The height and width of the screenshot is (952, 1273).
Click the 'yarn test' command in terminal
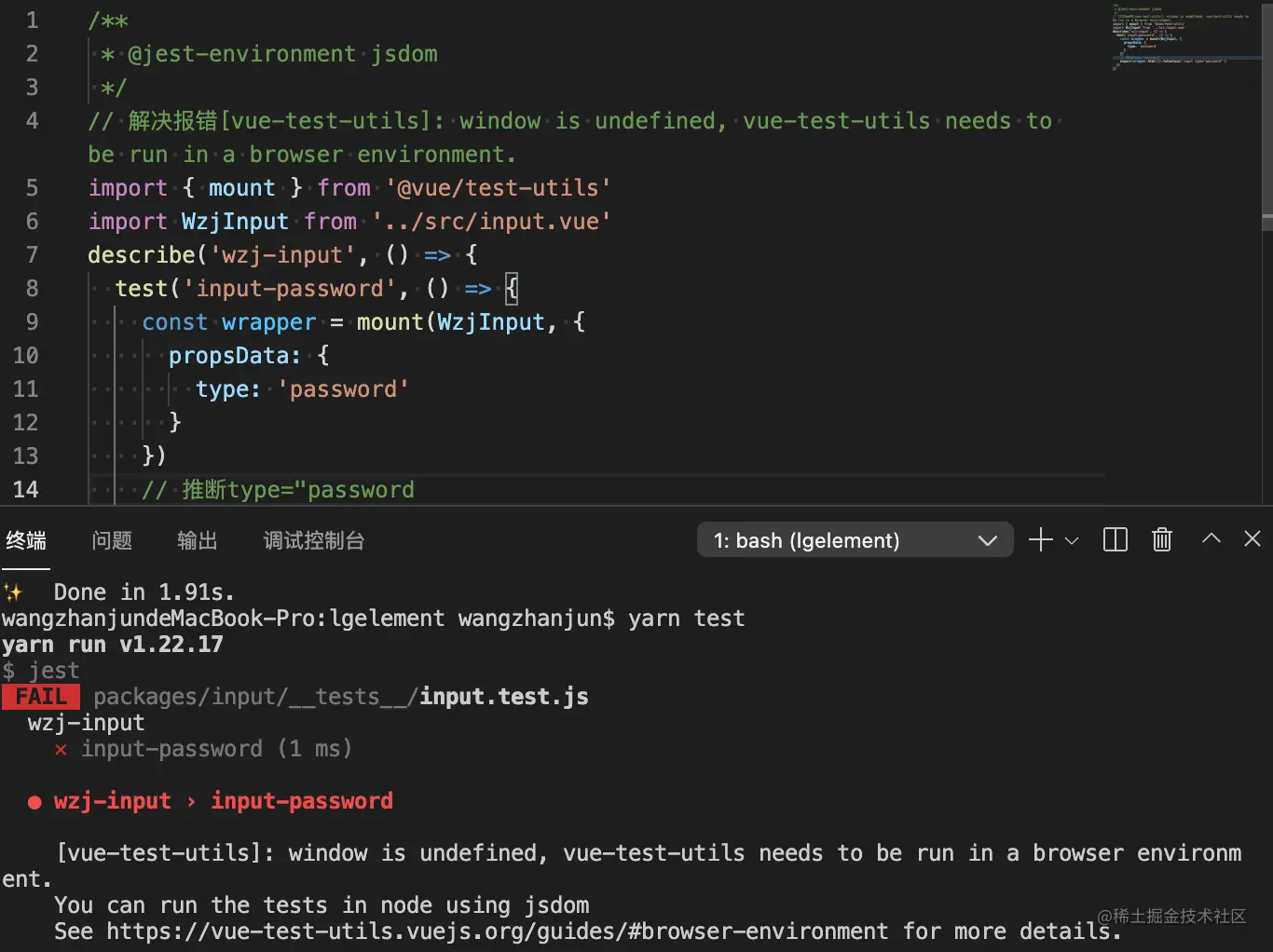click(x=687, y=619)
